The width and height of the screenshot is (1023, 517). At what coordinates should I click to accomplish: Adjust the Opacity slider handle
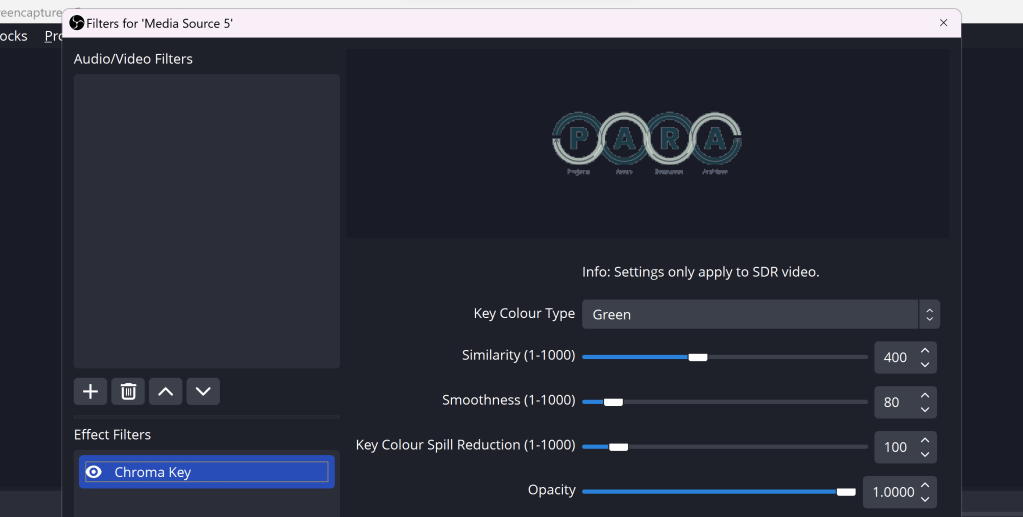pos(846,492)
